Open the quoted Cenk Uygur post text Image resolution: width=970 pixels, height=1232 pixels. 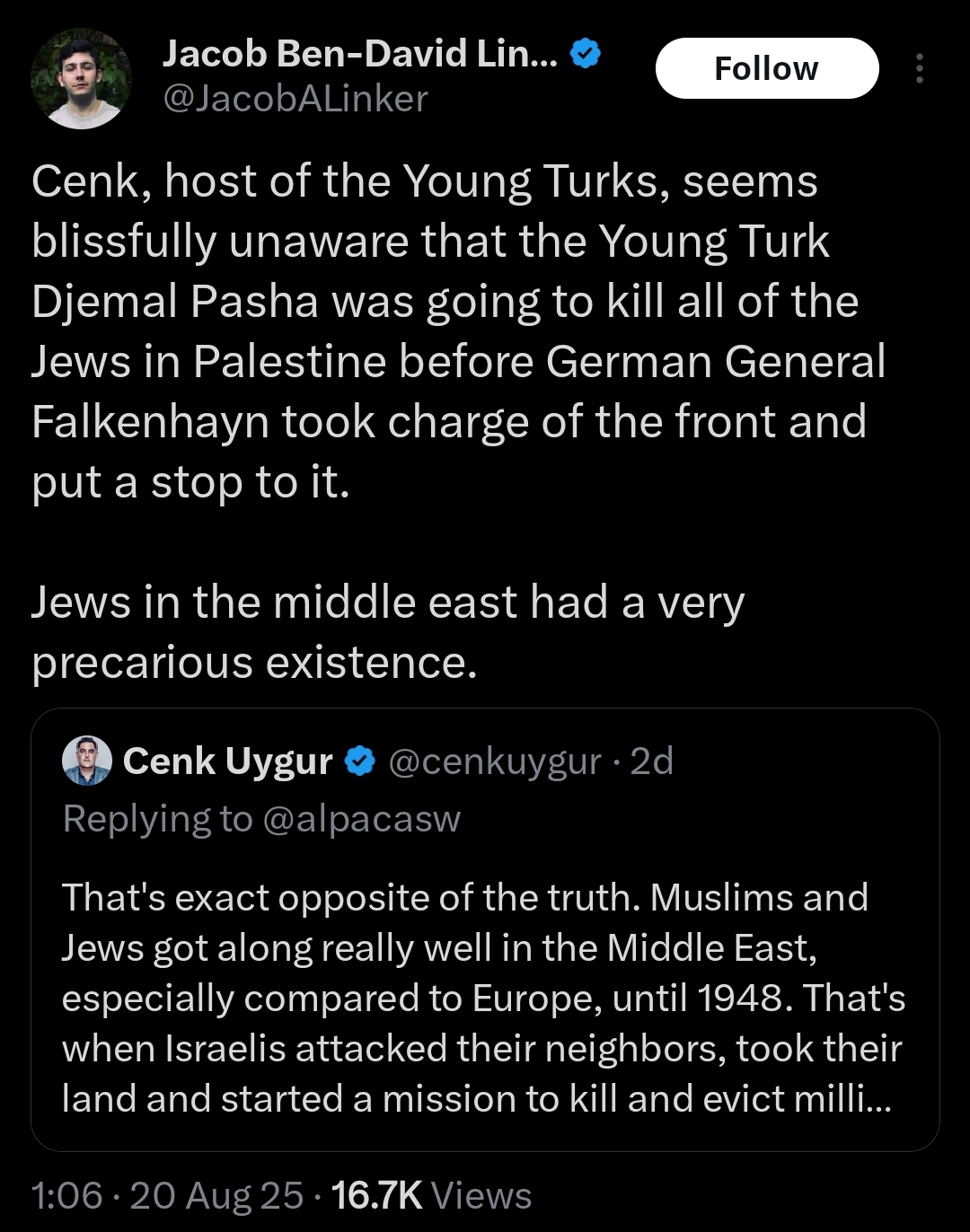[483, 998]
